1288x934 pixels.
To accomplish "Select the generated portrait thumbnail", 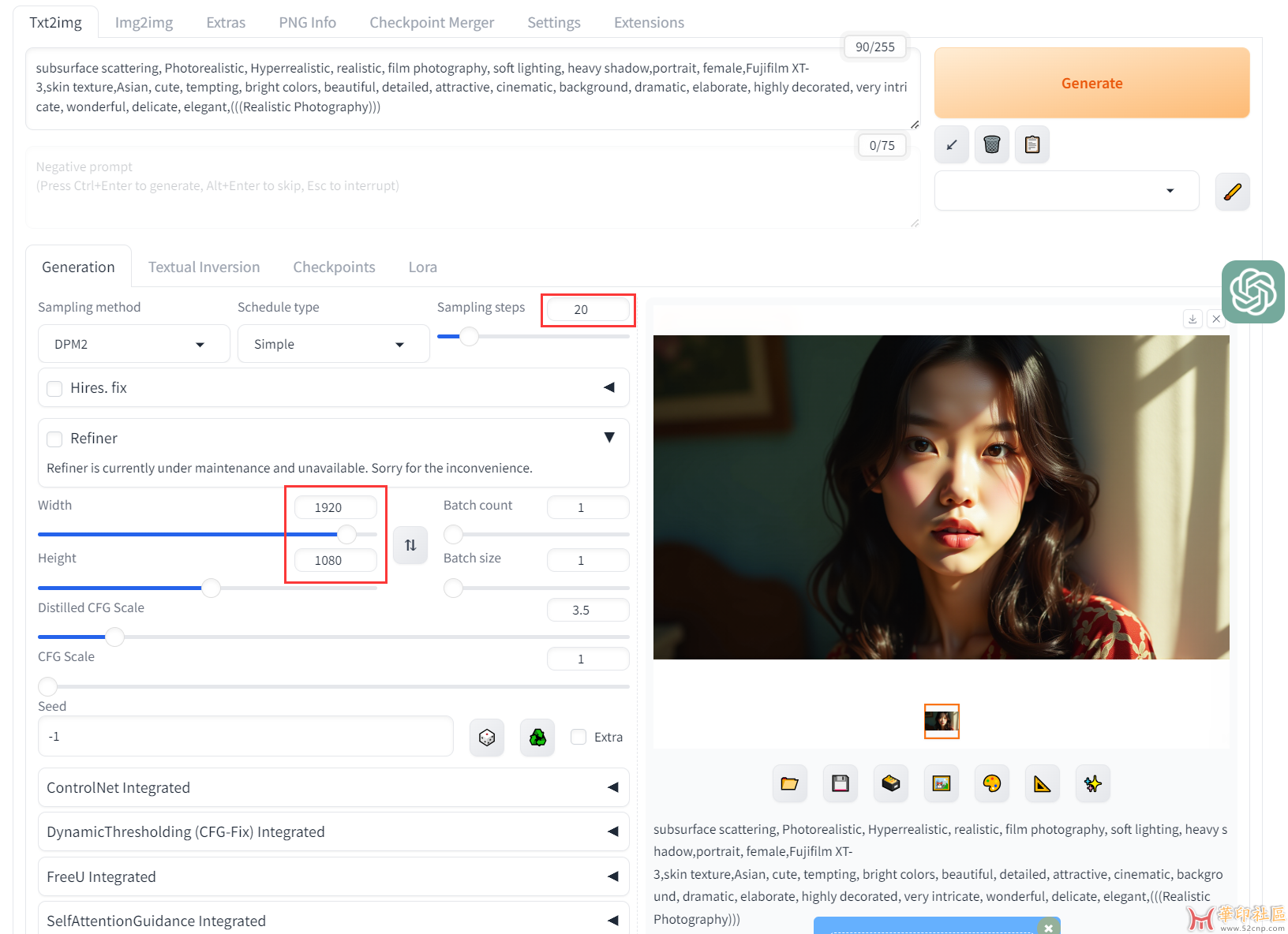I will pyautogui.click(x=942, y=721).
